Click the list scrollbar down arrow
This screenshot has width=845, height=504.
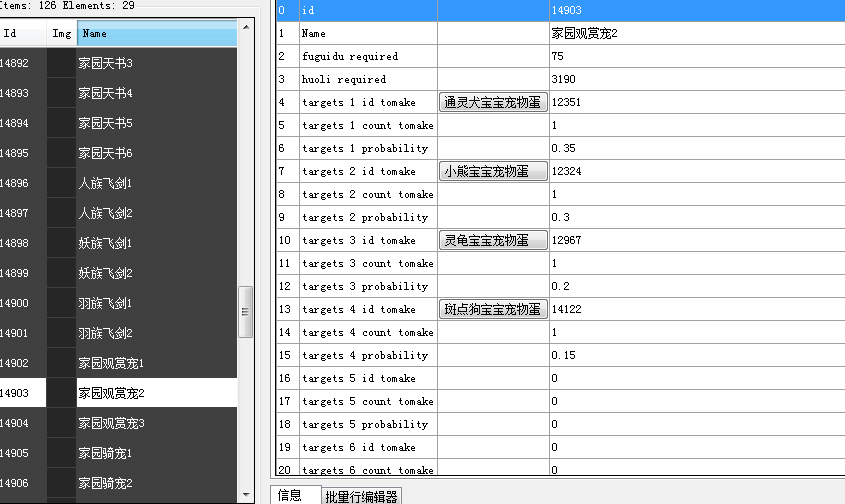coord(246,494)
